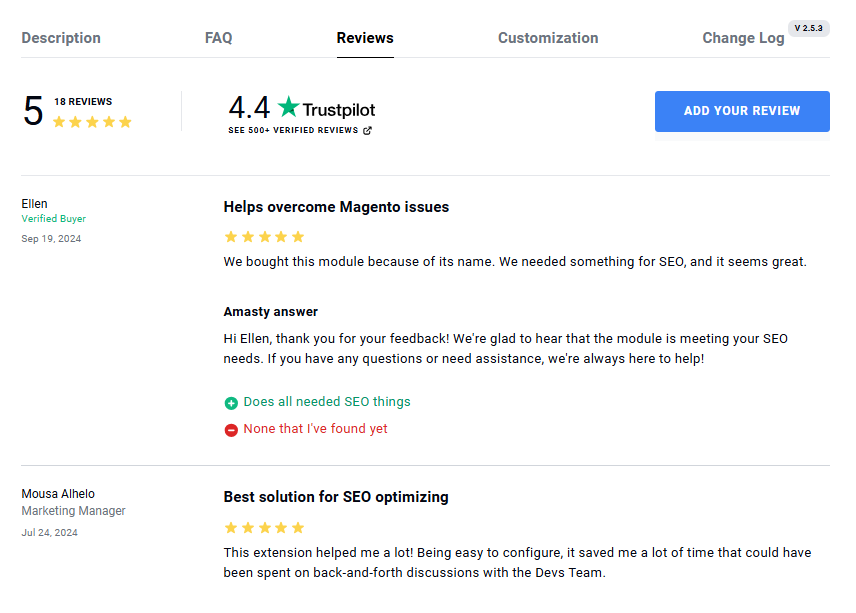Click review title Best solution for SEO optimizing

(x=336, y=497)
